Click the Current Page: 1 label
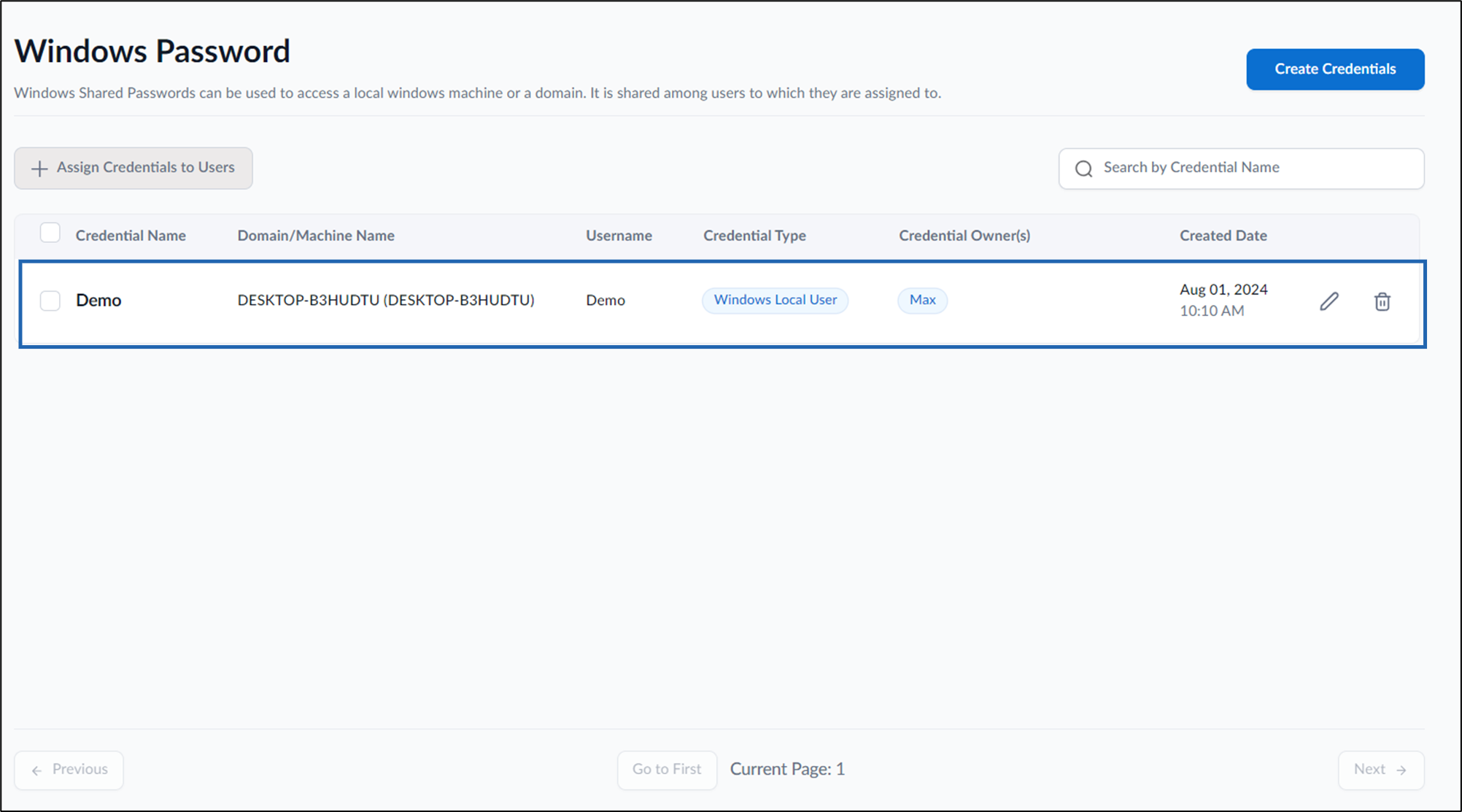1462x812 pixels. pyautogui.click(x=787, y=770)
